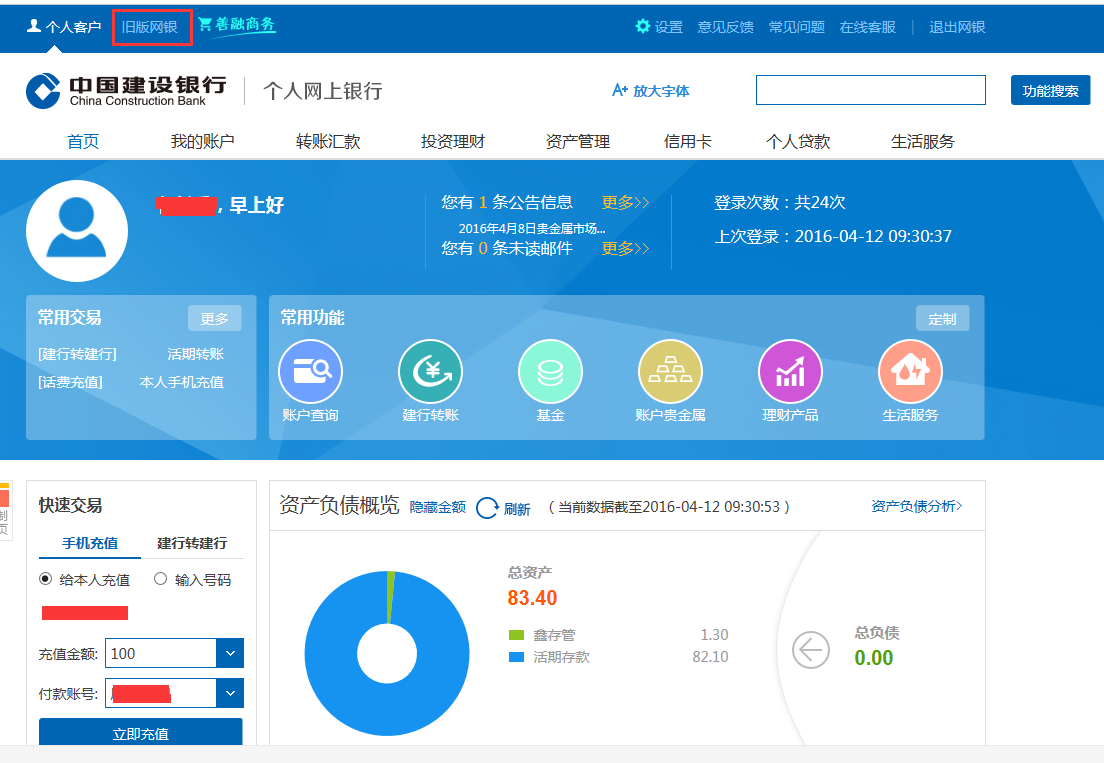Click the 功能搜索 search button
The height and width of the screenshot is (763, 1104).
tap(1050, 90)
